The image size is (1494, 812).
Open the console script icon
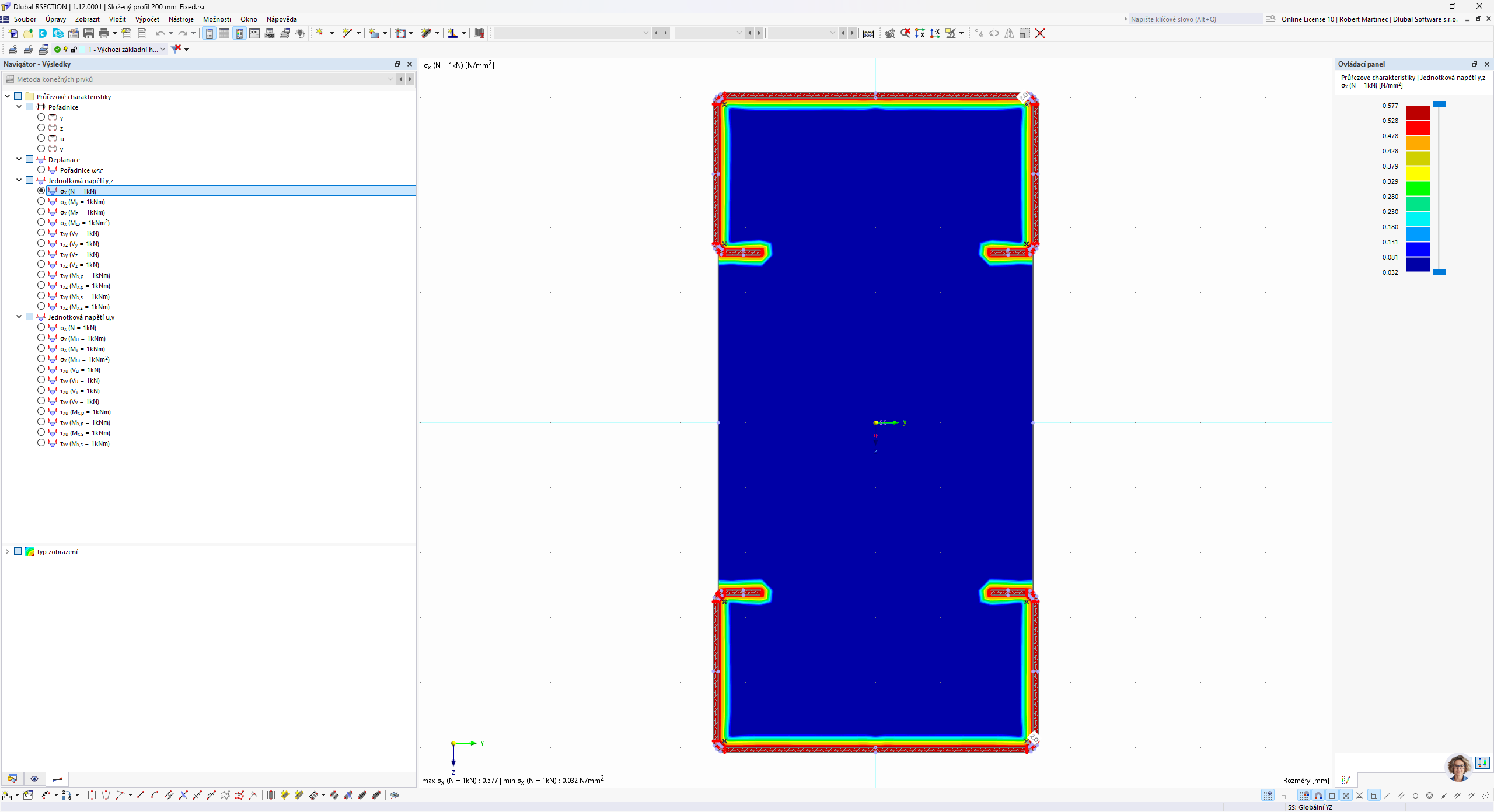point(254,33)
